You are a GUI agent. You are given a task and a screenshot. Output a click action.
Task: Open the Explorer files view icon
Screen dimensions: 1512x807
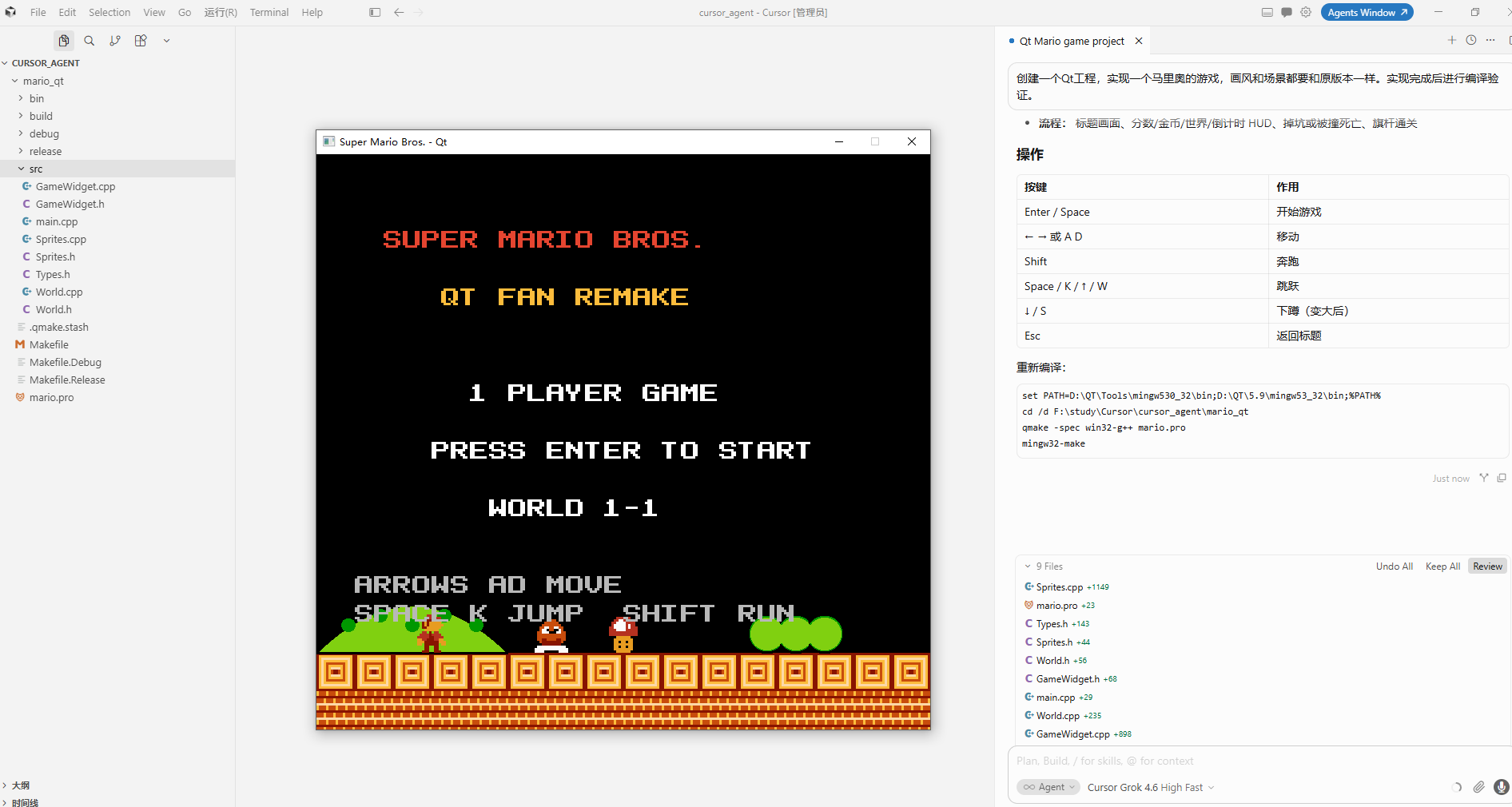(64, 41)
